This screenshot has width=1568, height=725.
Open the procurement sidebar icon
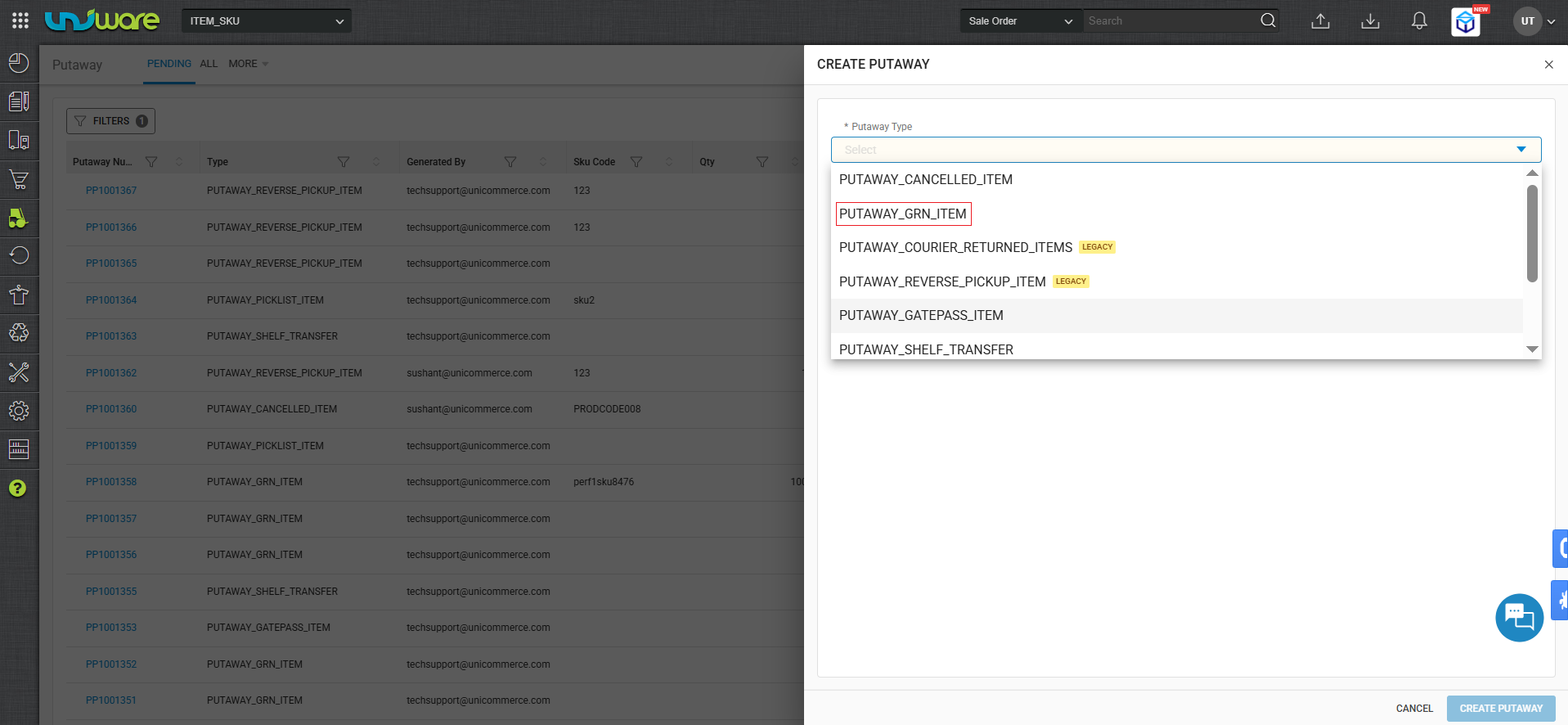pos(19,141)
